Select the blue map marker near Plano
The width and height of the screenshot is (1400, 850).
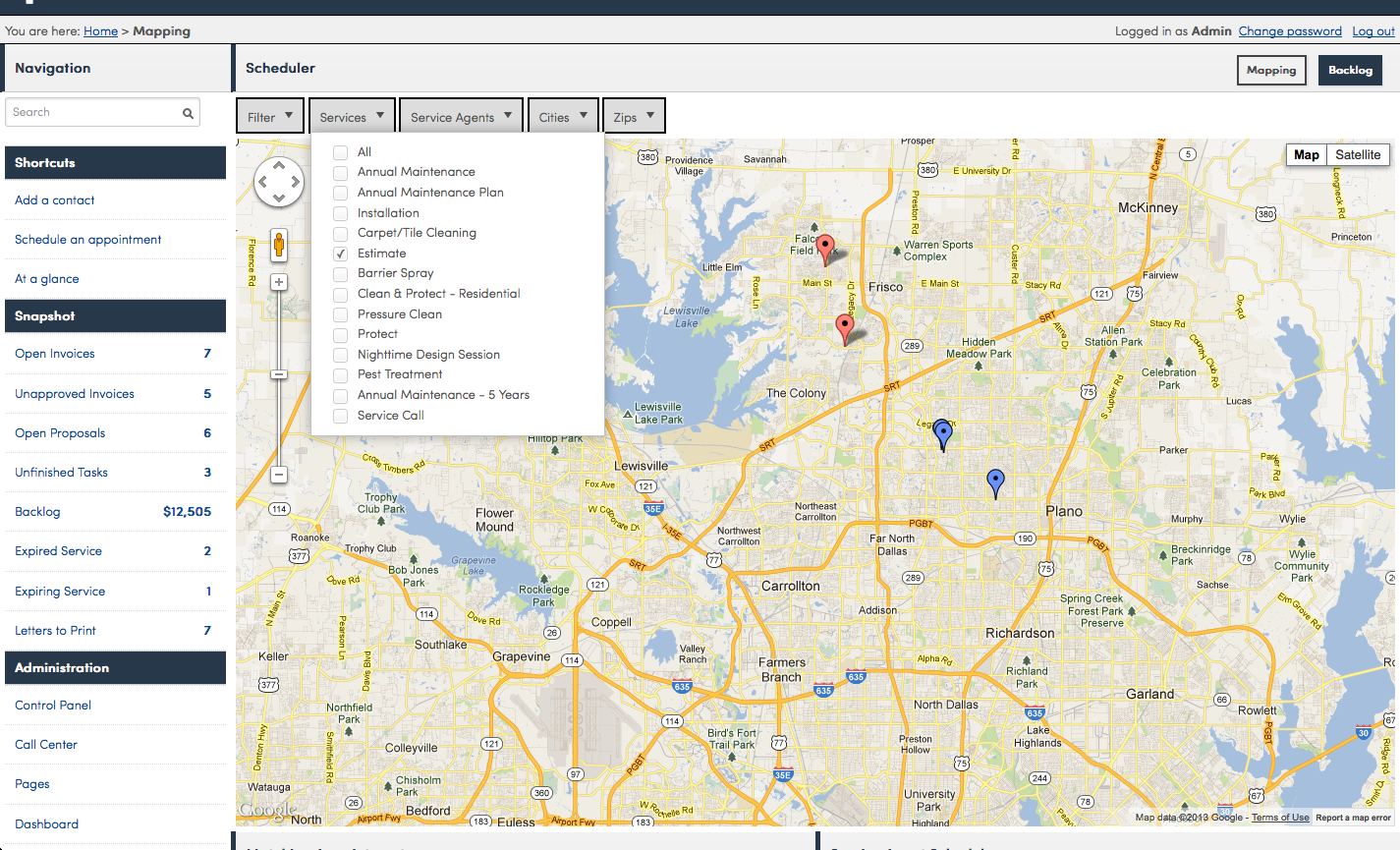tap(995, 481)
